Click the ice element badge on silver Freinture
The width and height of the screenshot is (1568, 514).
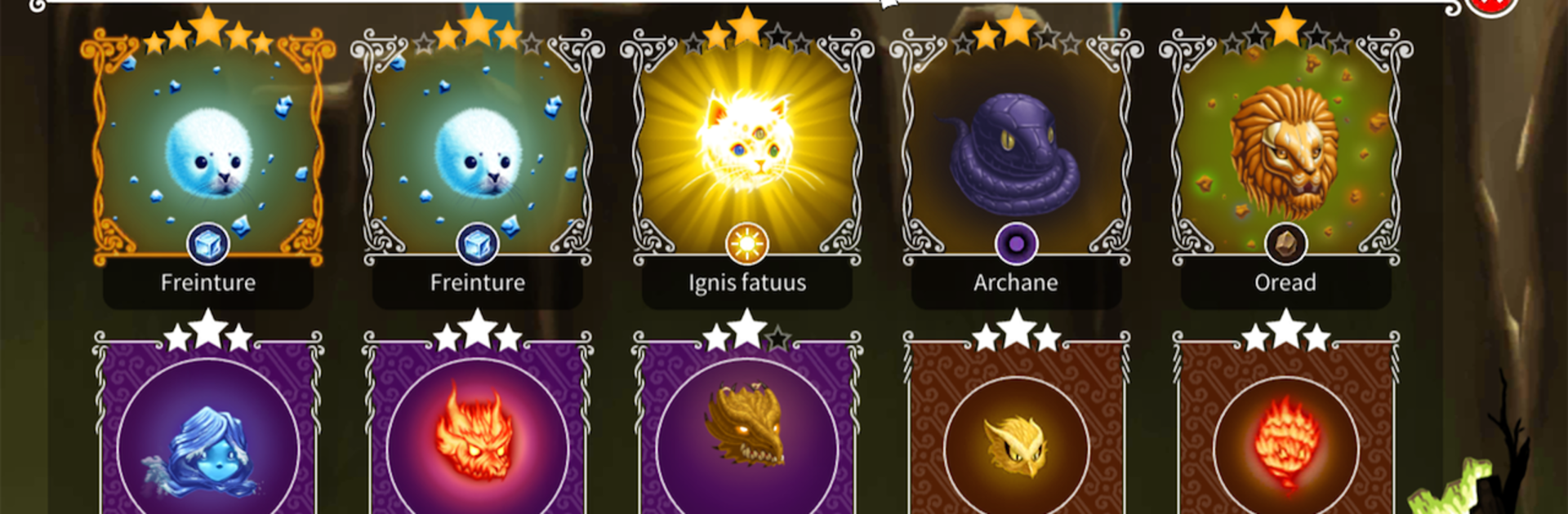click(478, 244)
